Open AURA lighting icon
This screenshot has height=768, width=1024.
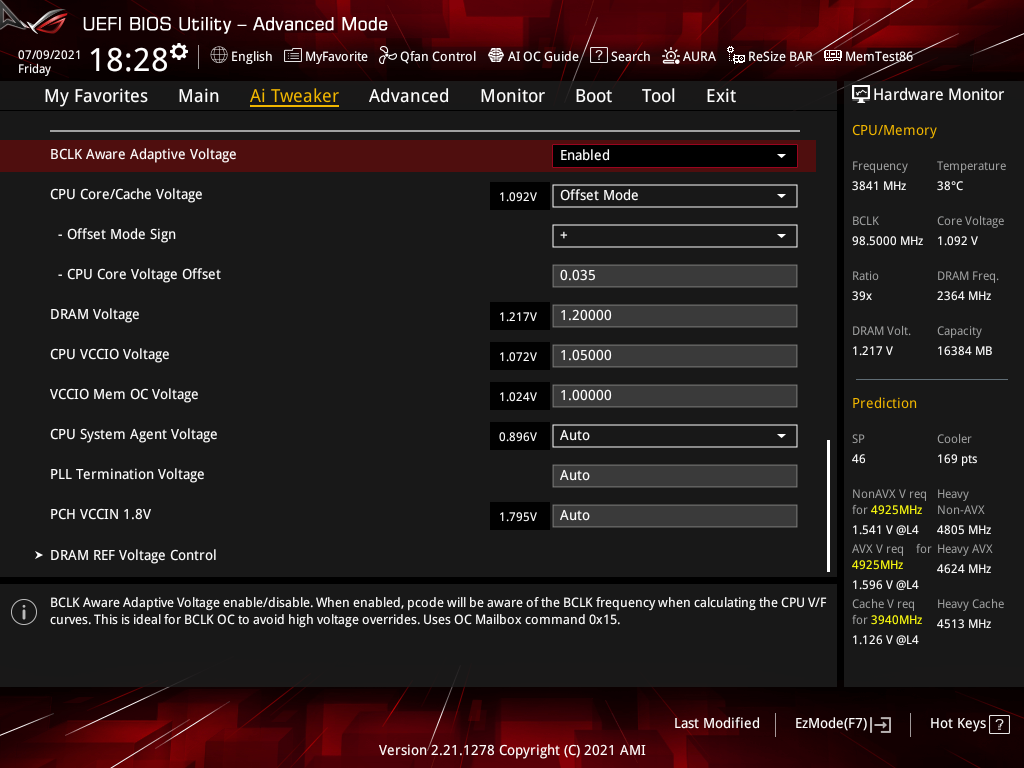(671, 56)
